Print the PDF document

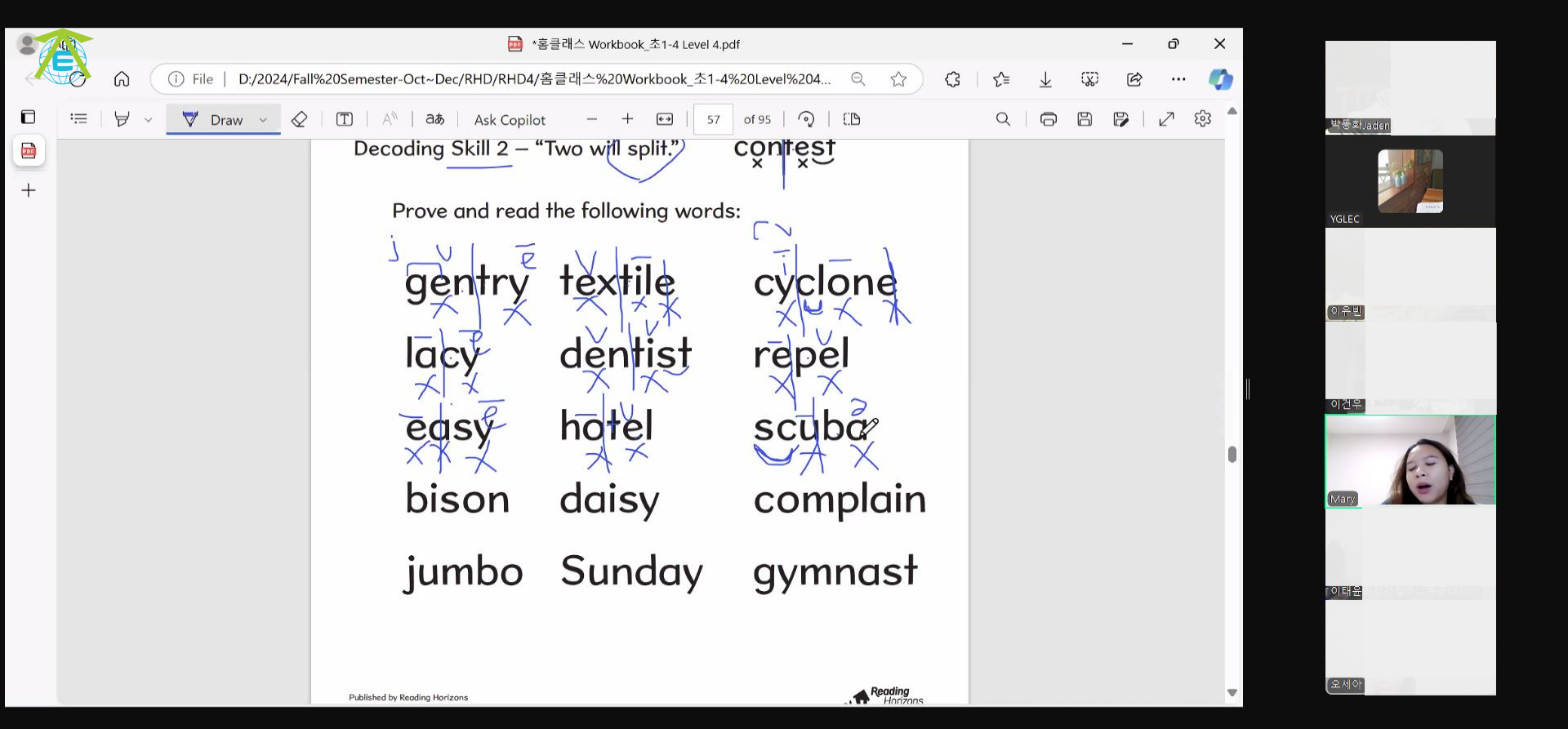pyautogui.click(x=1048, y=119)
